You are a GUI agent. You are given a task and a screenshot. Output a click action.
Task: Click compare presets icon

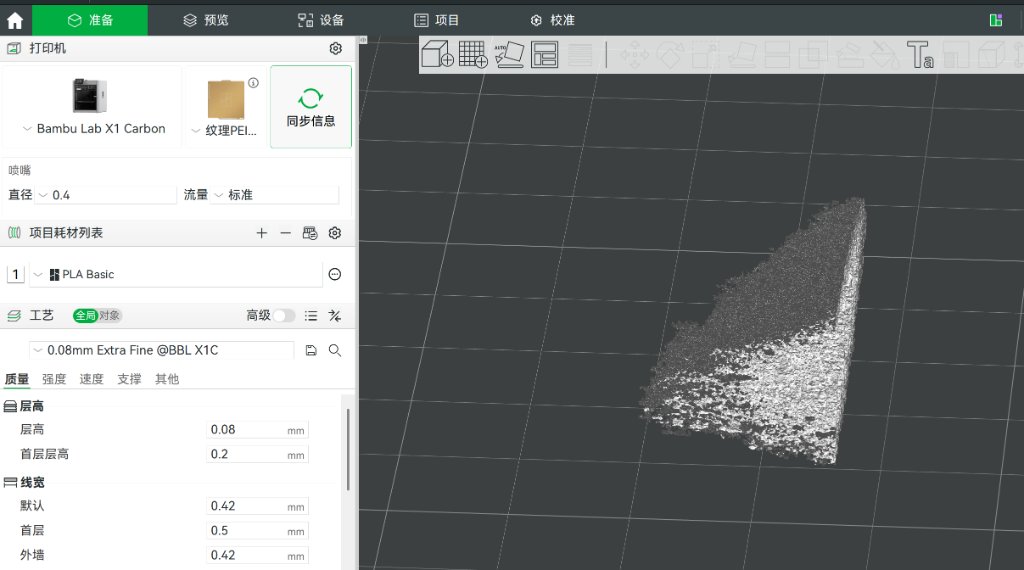pos(335,316)
